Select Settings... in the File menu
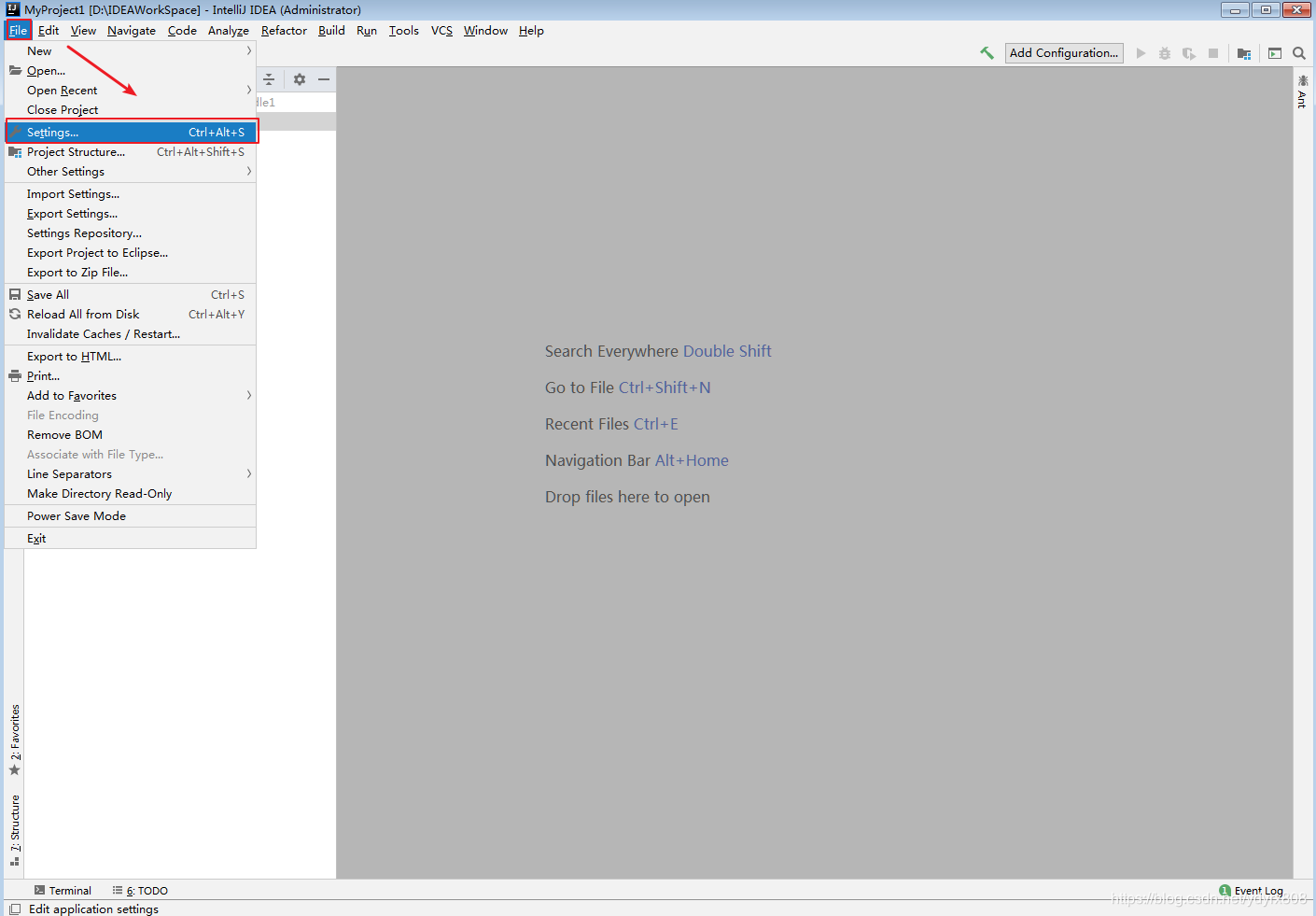The height and width of the screenshot is (916, 1316). (x=131, y=132)
